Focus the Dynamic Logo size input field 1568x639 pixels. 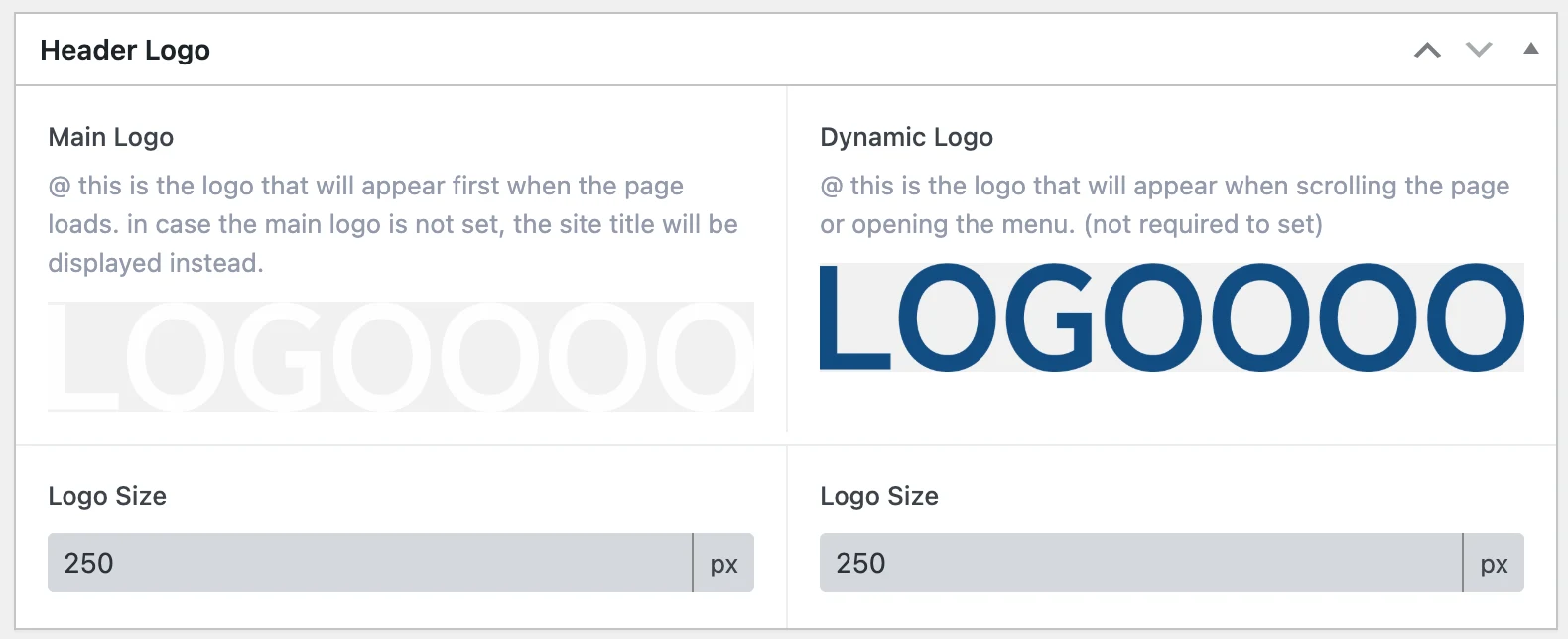click(1140, 563)
